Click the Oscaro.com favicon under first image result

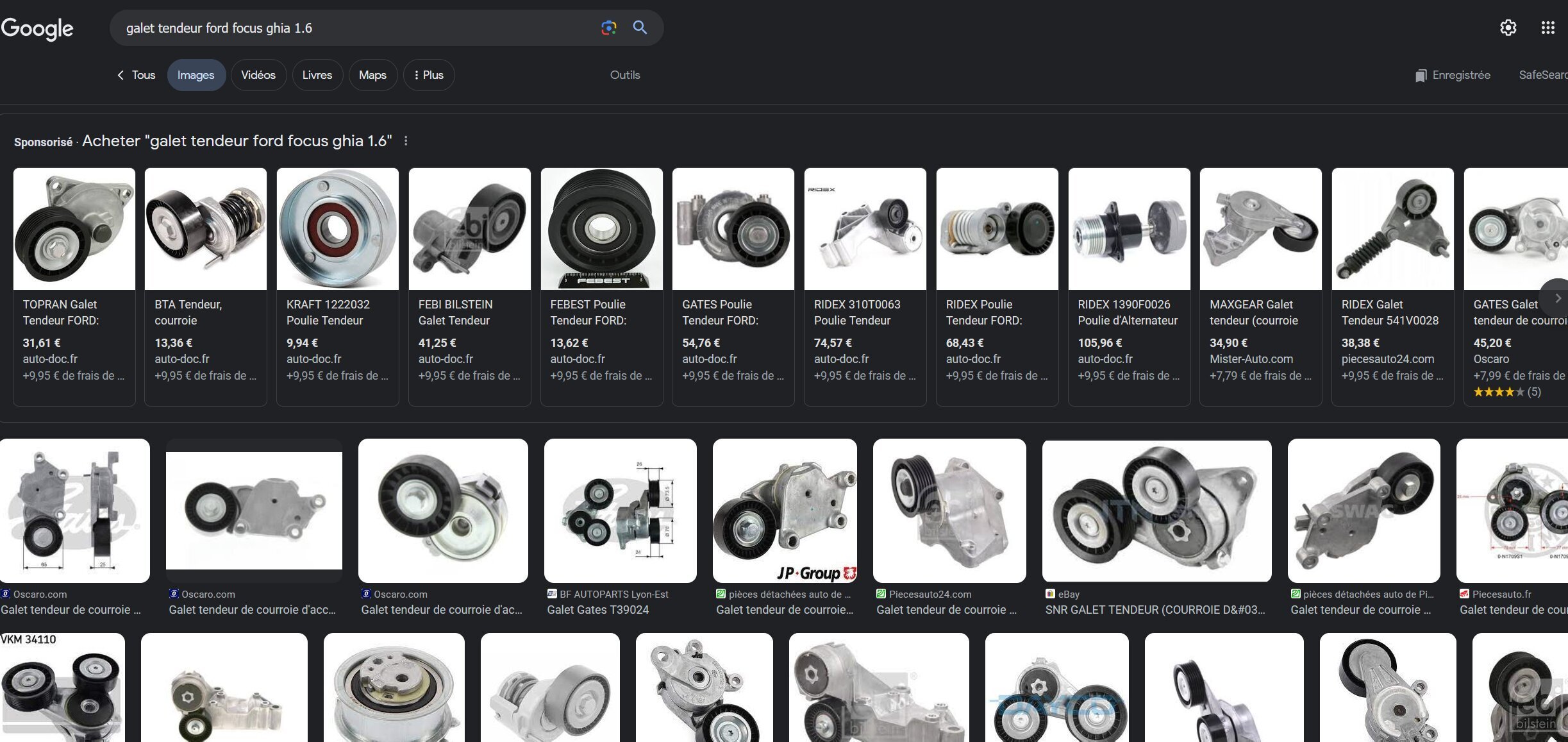(x=6, y=594)
